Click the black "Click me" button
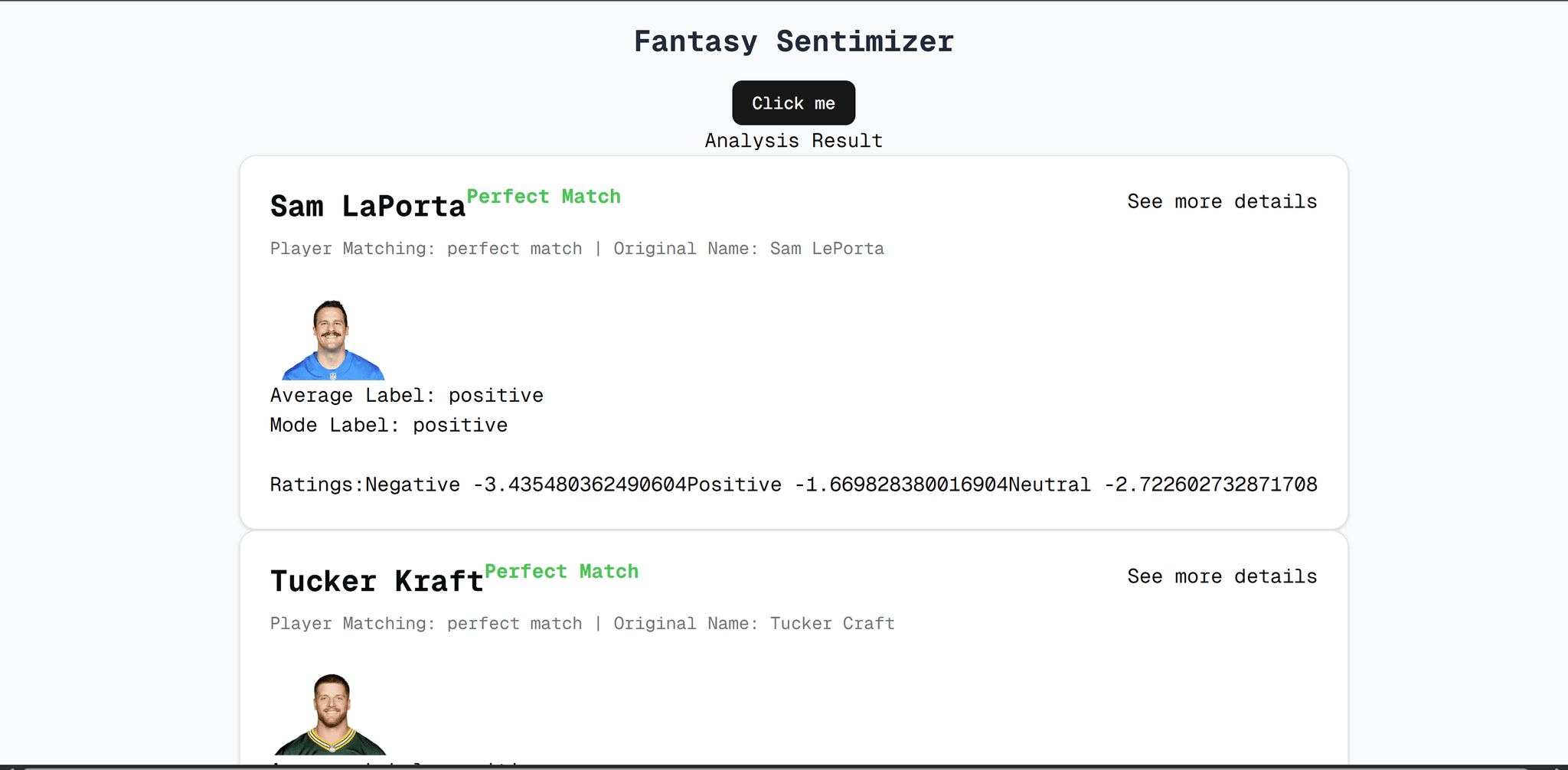The width and height of the screenshot is (1568, 770). coord(793,103)
